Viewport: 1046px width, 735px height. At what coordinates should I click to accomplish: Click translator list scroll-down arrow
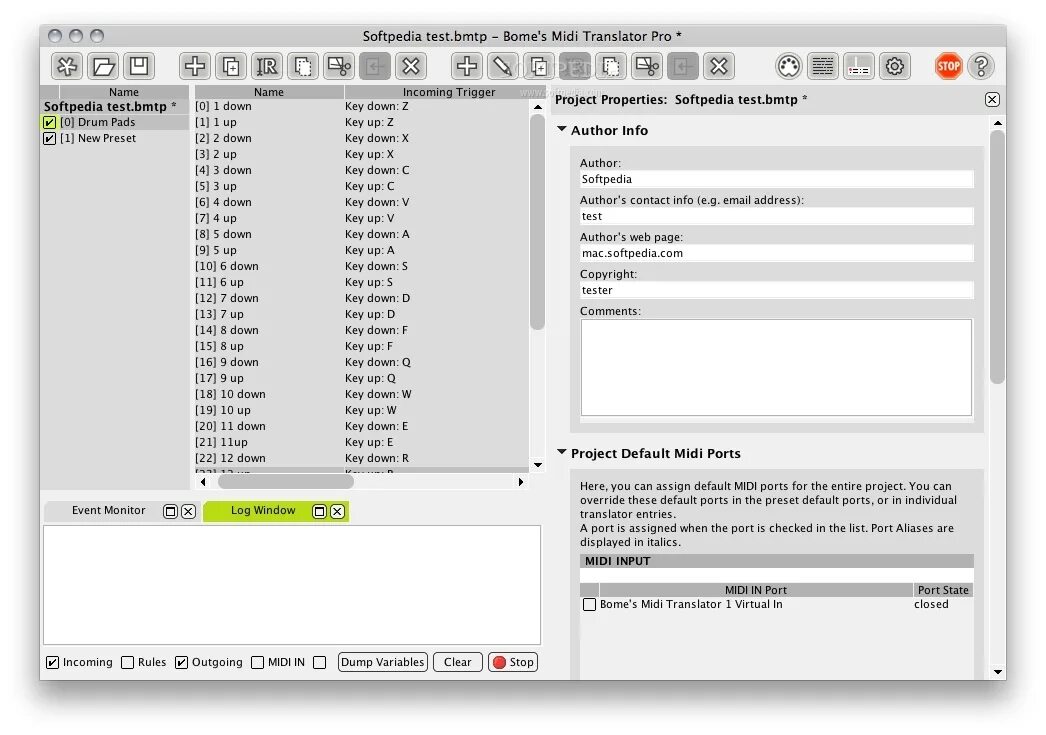(538, 465)
